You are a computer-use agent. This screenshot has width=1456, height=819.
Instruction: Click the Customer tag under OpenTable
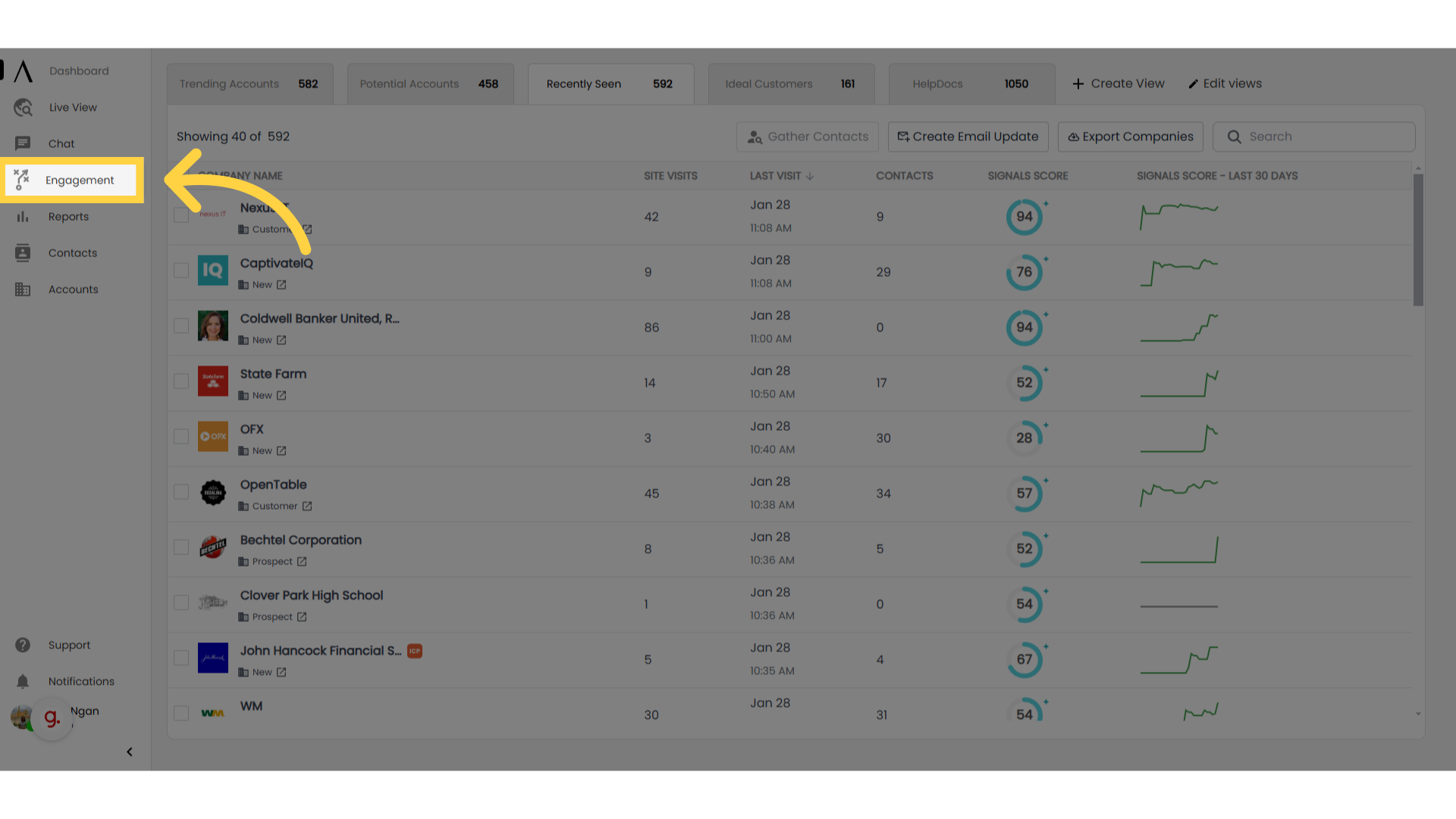(x=275, y=507)
